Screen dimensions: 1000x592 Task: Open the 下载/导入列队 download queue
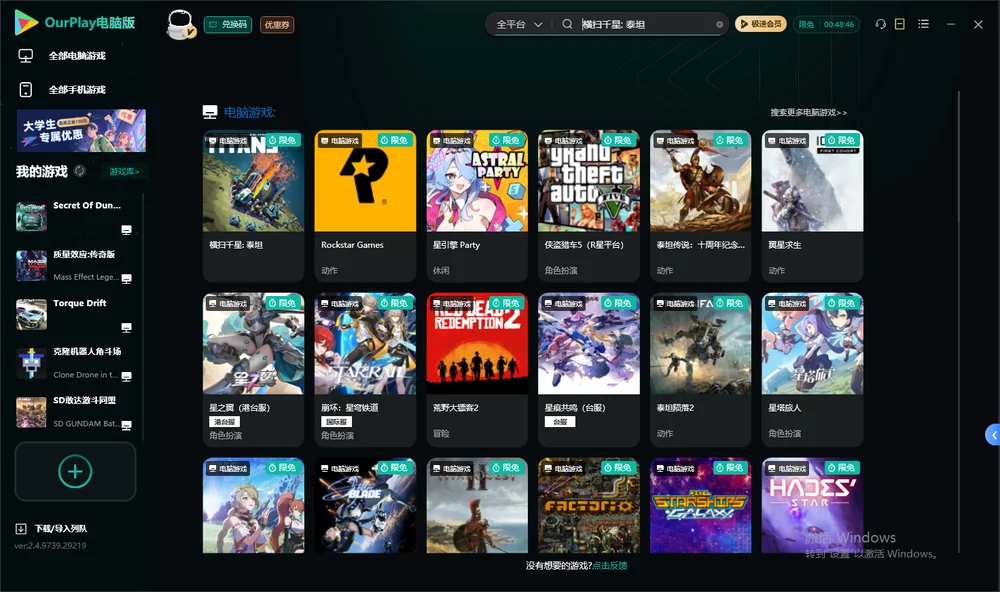click(52, 529)
